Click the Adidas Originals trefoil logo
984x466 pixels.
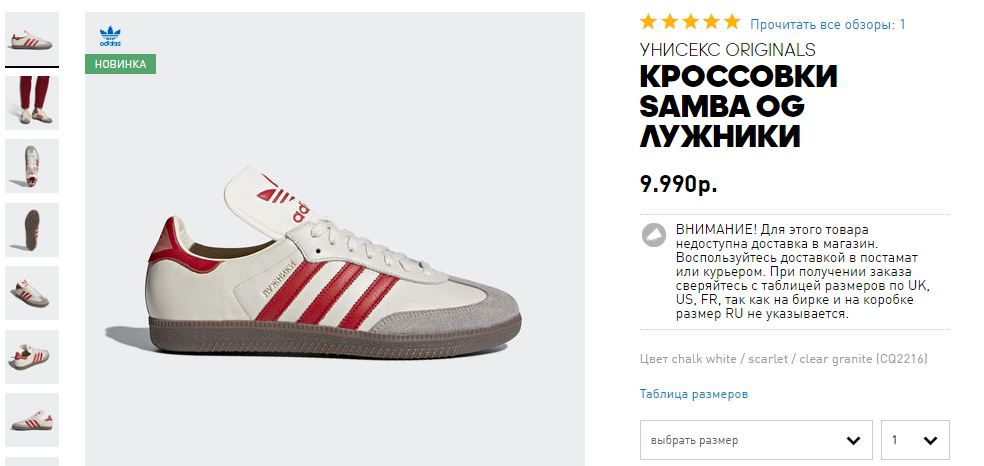[110, 37]
